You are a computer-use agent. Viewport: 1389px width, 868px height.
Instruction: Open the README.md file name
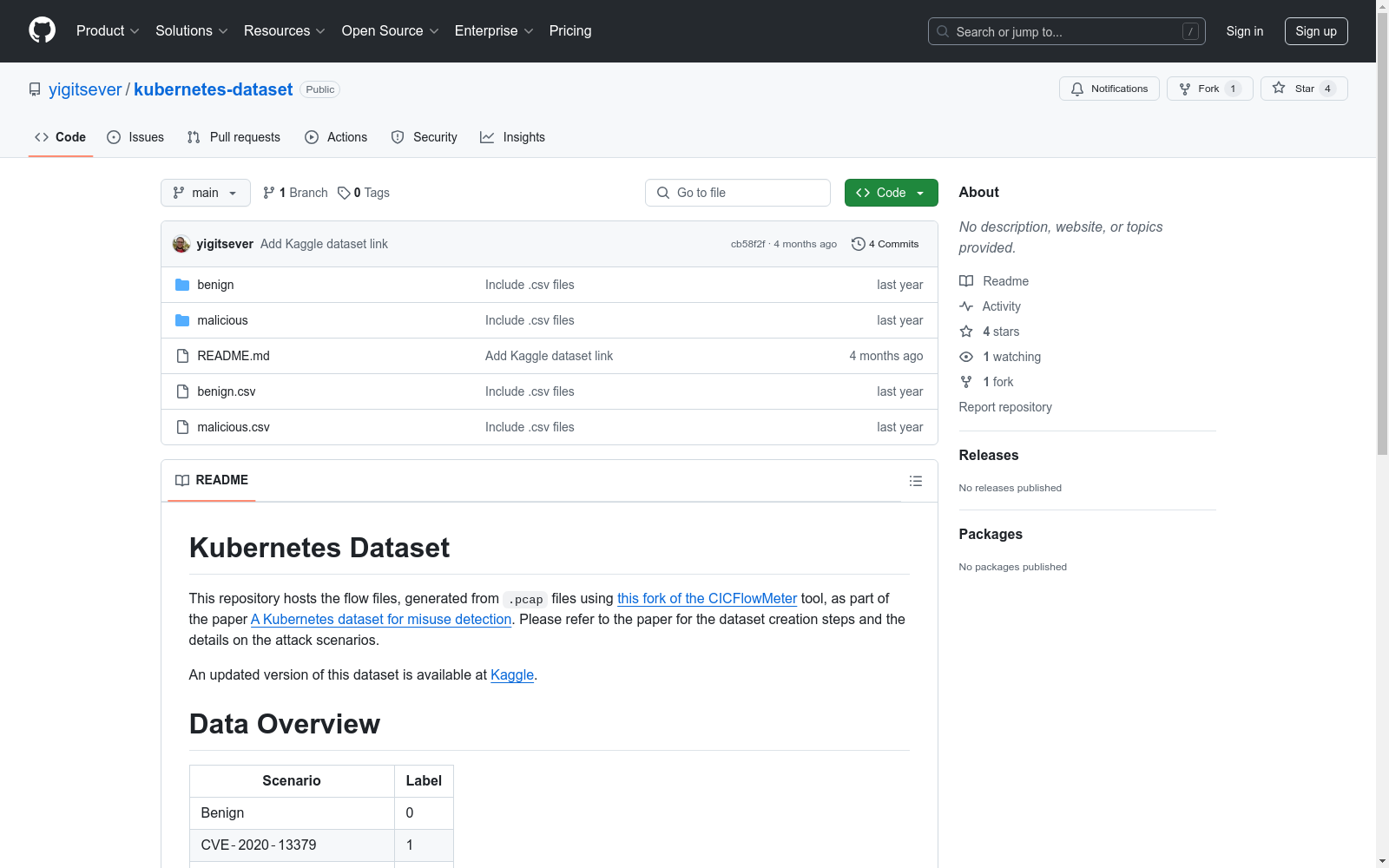point(234,356)
